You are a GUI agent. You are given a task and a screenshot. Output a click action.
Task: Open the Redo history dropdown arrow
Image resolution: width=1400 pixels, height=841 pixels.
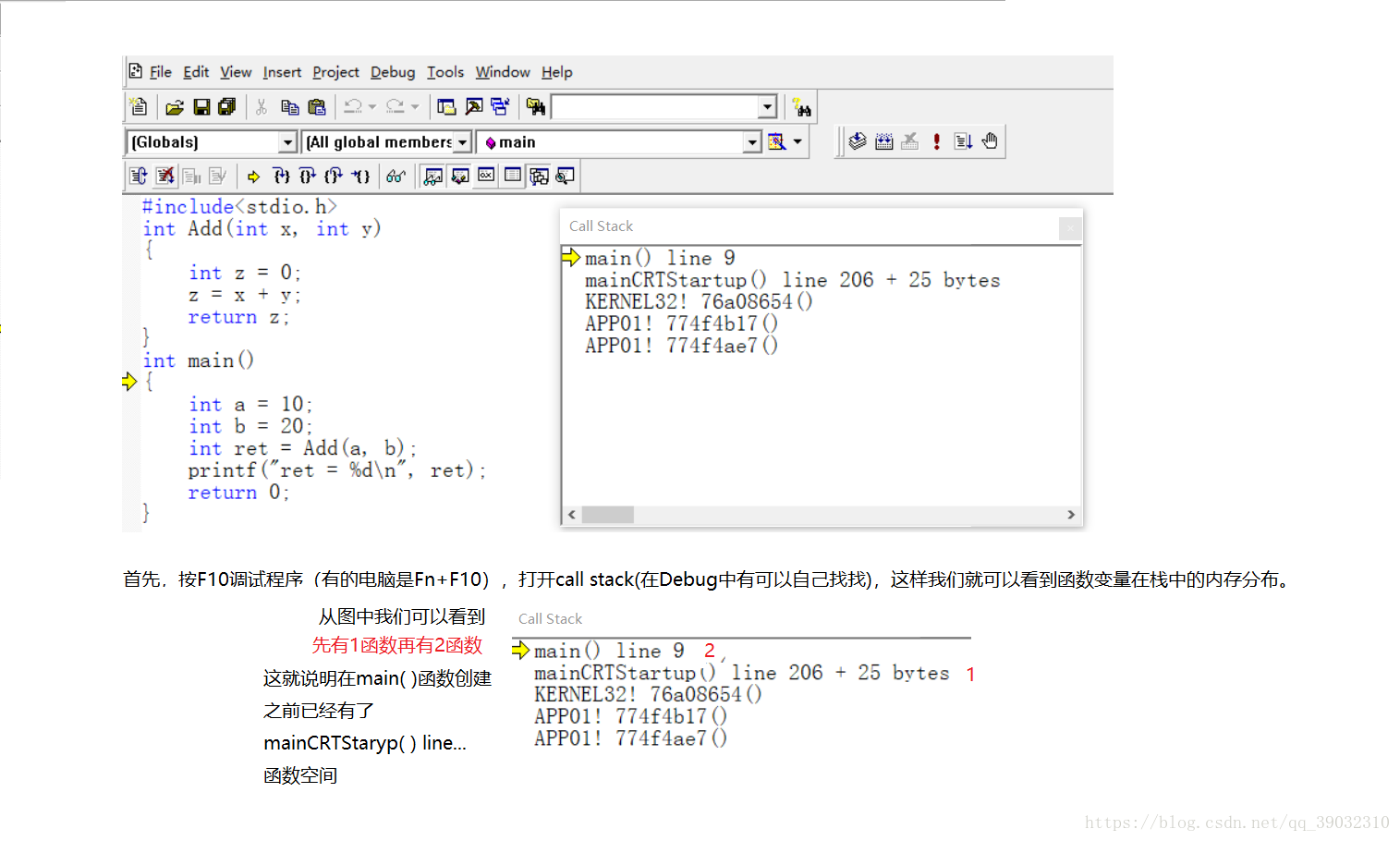click(x=415, y=107)
